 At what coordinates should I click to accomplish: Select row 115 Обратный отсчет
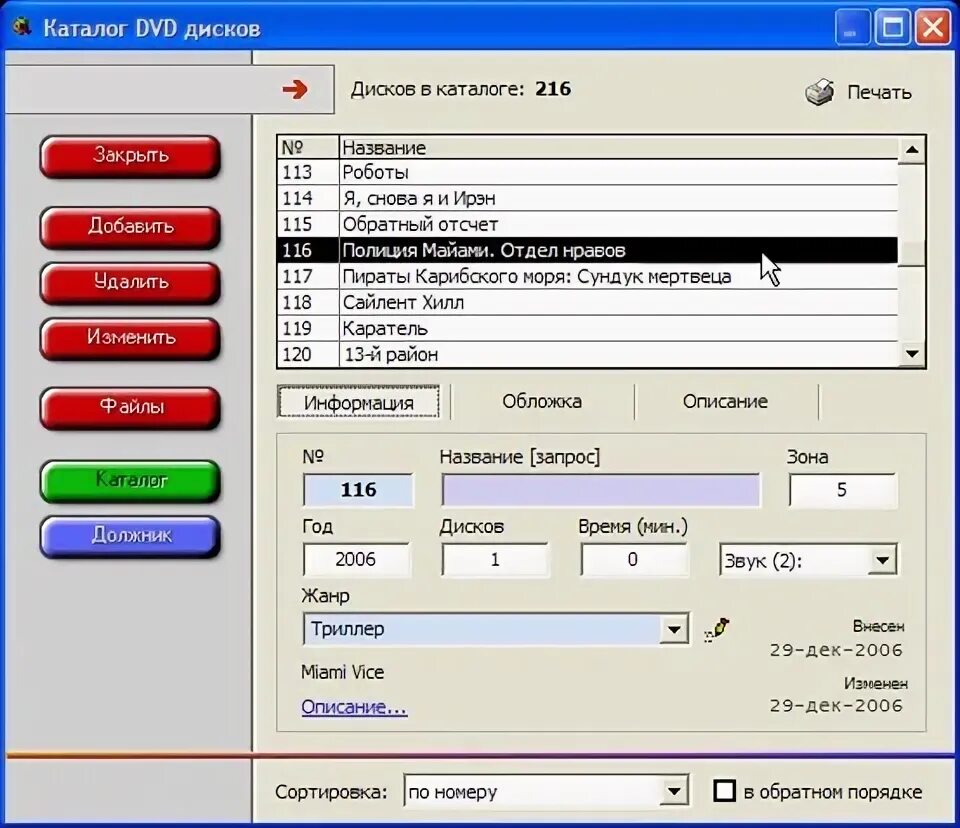[587, 224]
